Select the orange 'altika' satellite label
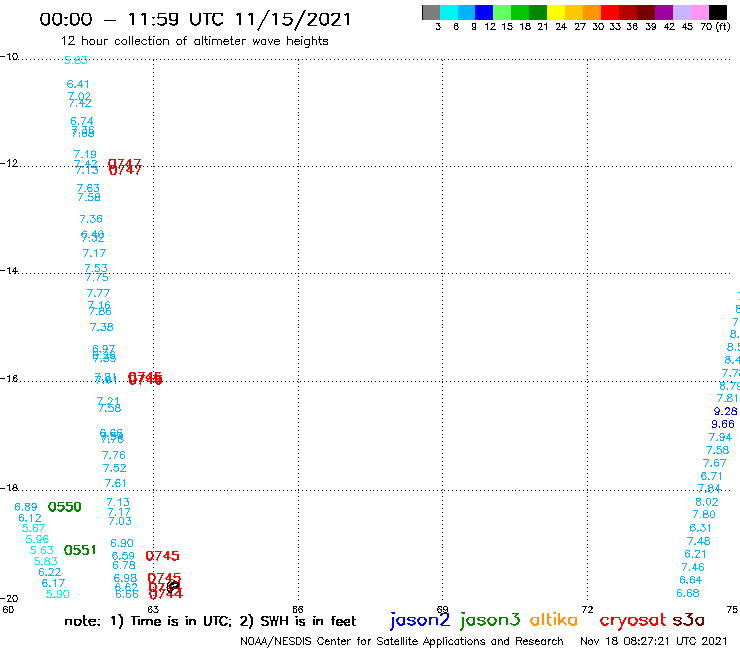Screen dimensions: 740x650 click(x=554, y=619)
